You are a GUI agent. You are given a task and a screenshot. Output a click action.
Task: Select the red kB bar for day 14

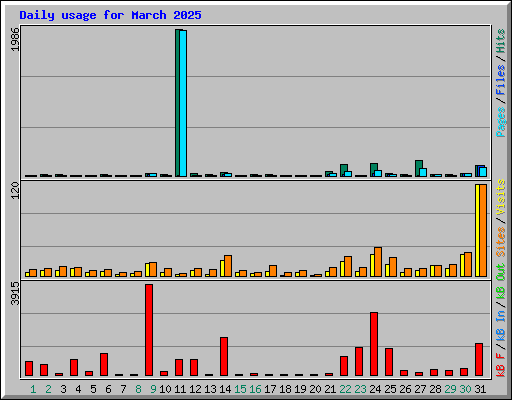(224, 357)
